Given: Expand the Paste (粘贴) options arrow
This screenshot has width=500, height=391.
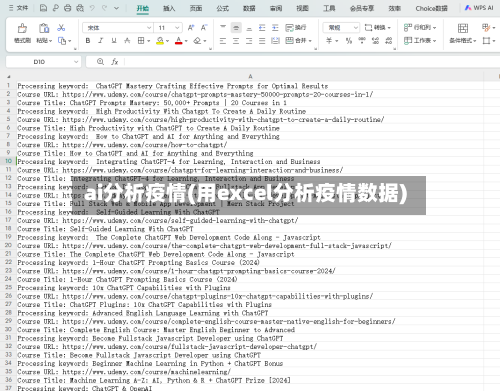Looking at the screenshot, I should coord(51,41).
